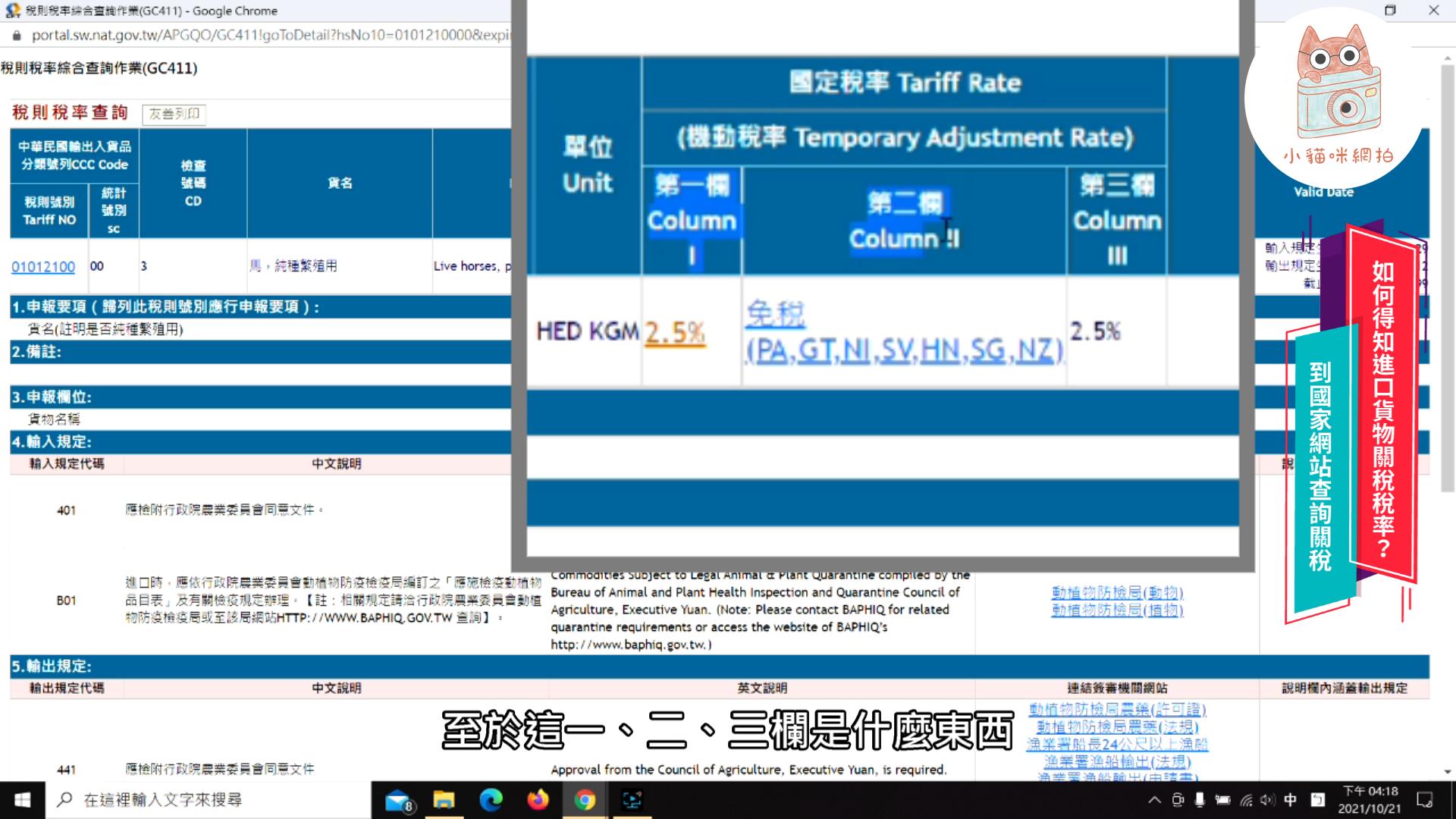Open the Mail app showing 8 notifications
1456x819 pixels.
click(398, 799)
